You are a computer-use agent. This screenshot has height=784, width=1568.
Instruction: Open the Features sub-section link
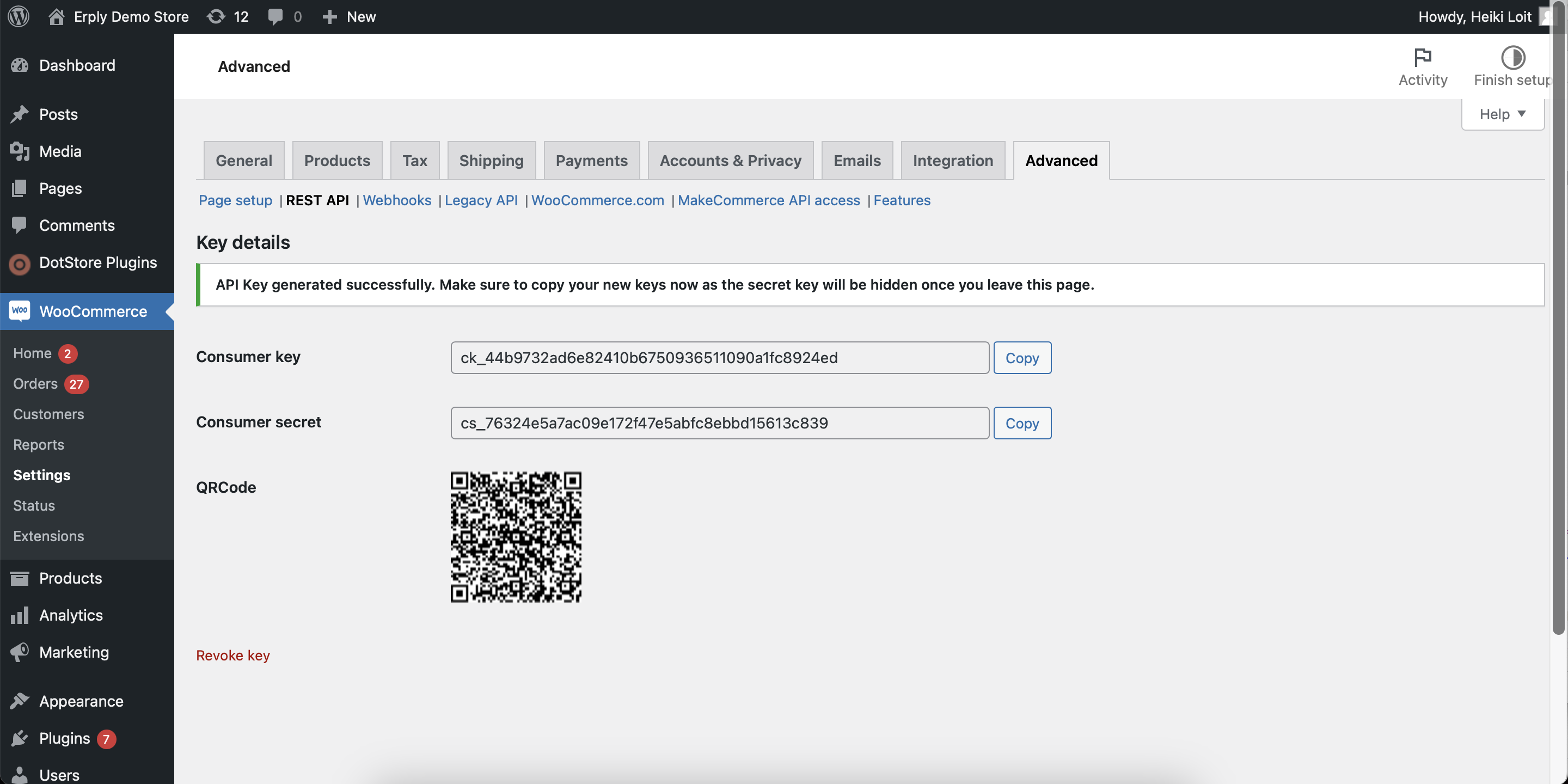click(x=902, y=200)
